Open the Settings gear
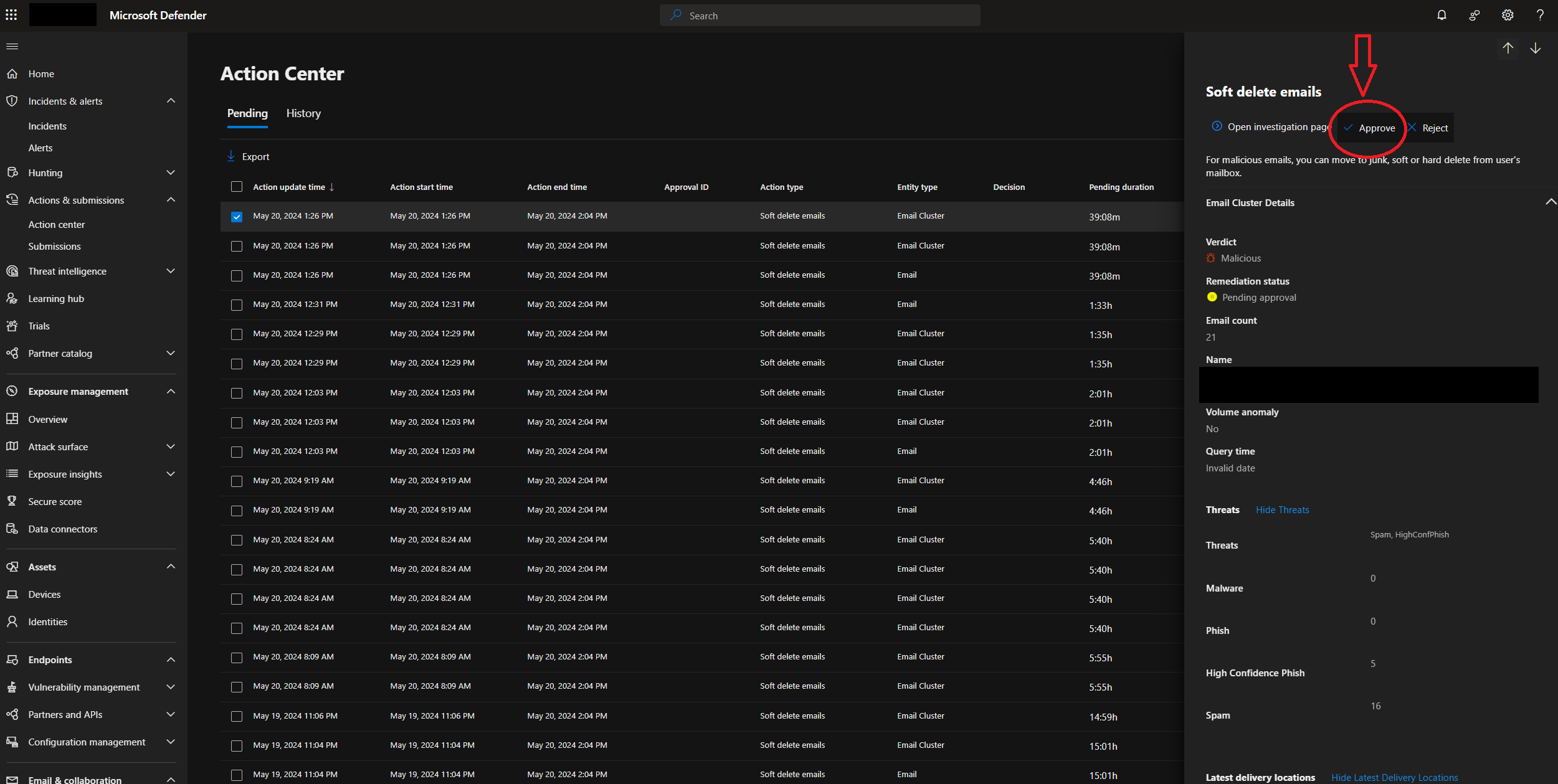This screenshot has height=784, width=1558. [1508, 15]
